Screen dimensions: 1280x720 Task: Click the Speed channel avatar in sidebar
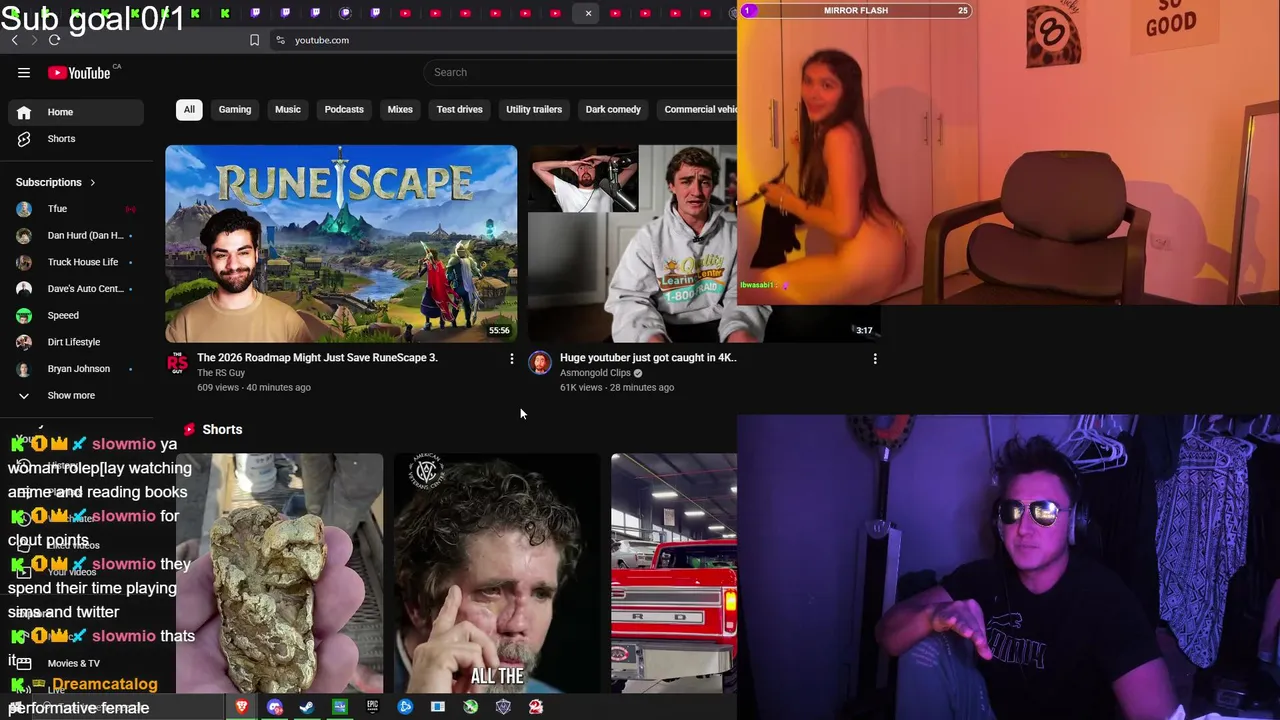tap(24, 315)
